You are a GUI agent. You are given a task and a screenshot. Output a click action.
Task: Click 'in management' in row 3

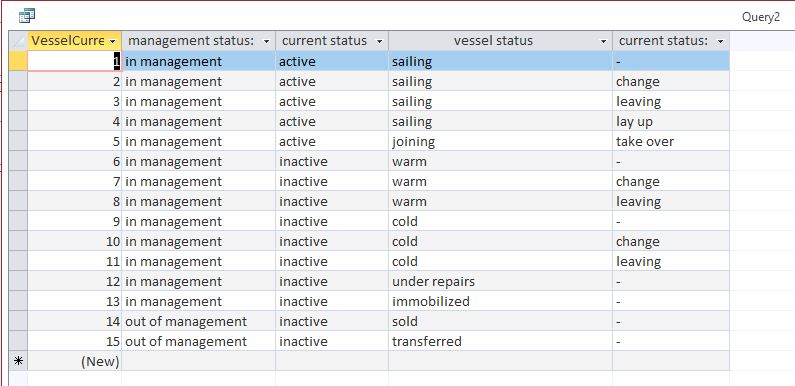coord(173,101)
